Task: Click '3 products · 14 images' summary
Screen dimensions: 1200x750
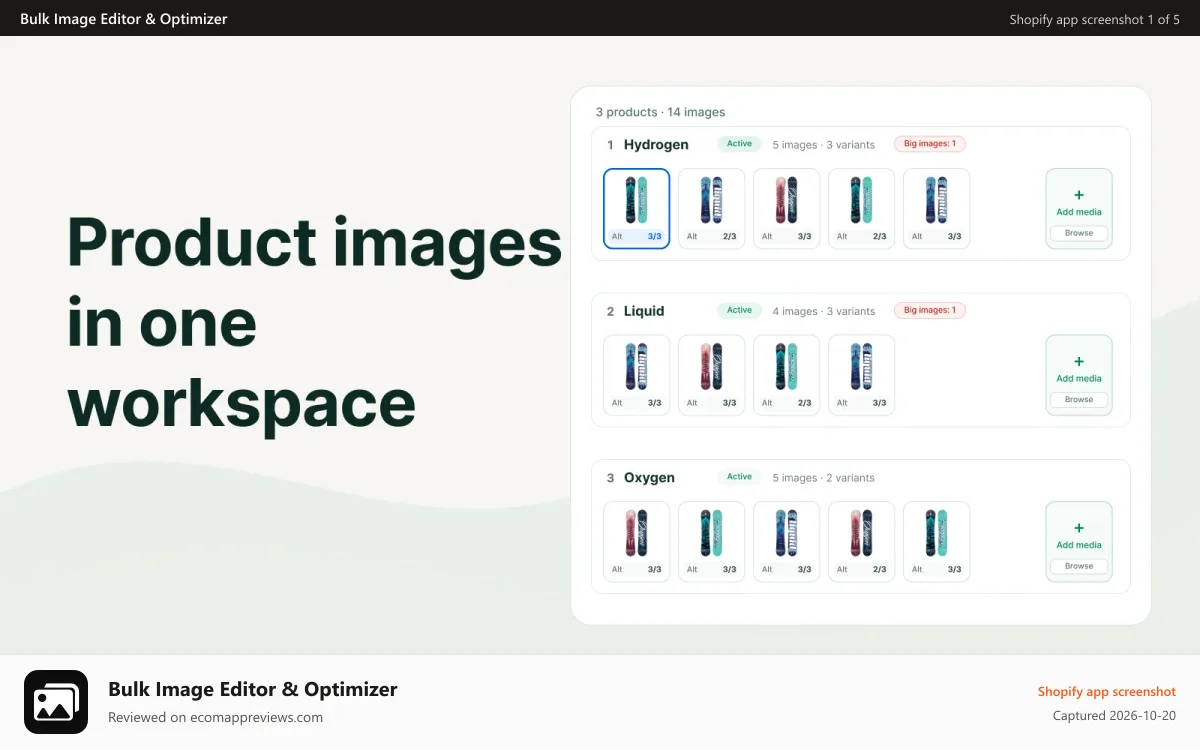Action: click(x=660, y=112)
